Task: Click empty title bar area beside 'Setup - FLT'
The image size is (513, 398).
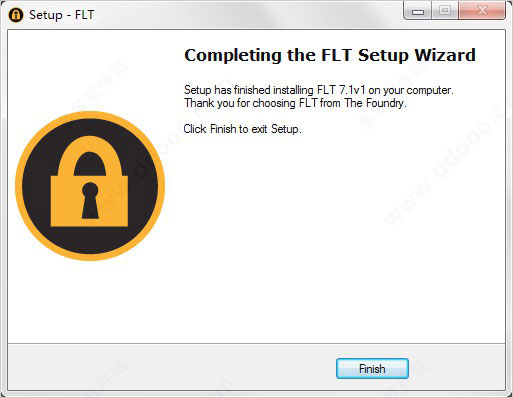Action: (x=247, y=15)
